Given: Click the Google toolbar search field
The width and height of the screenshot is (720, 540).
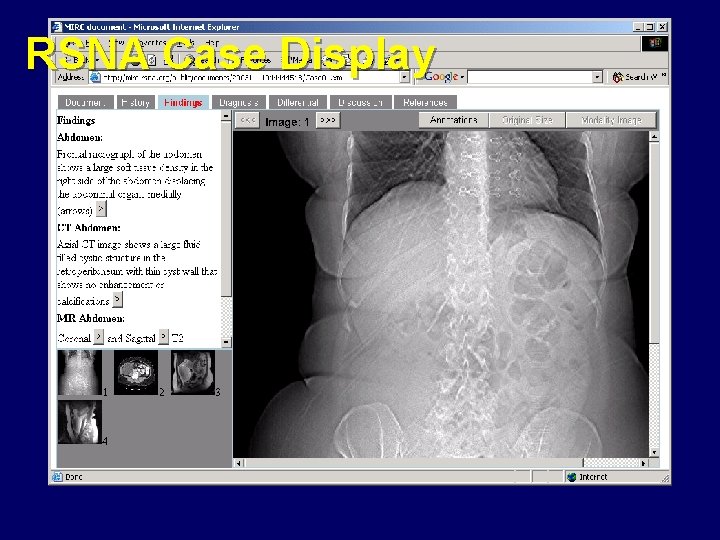Looking at the screenshot, I should pos(530,77).
